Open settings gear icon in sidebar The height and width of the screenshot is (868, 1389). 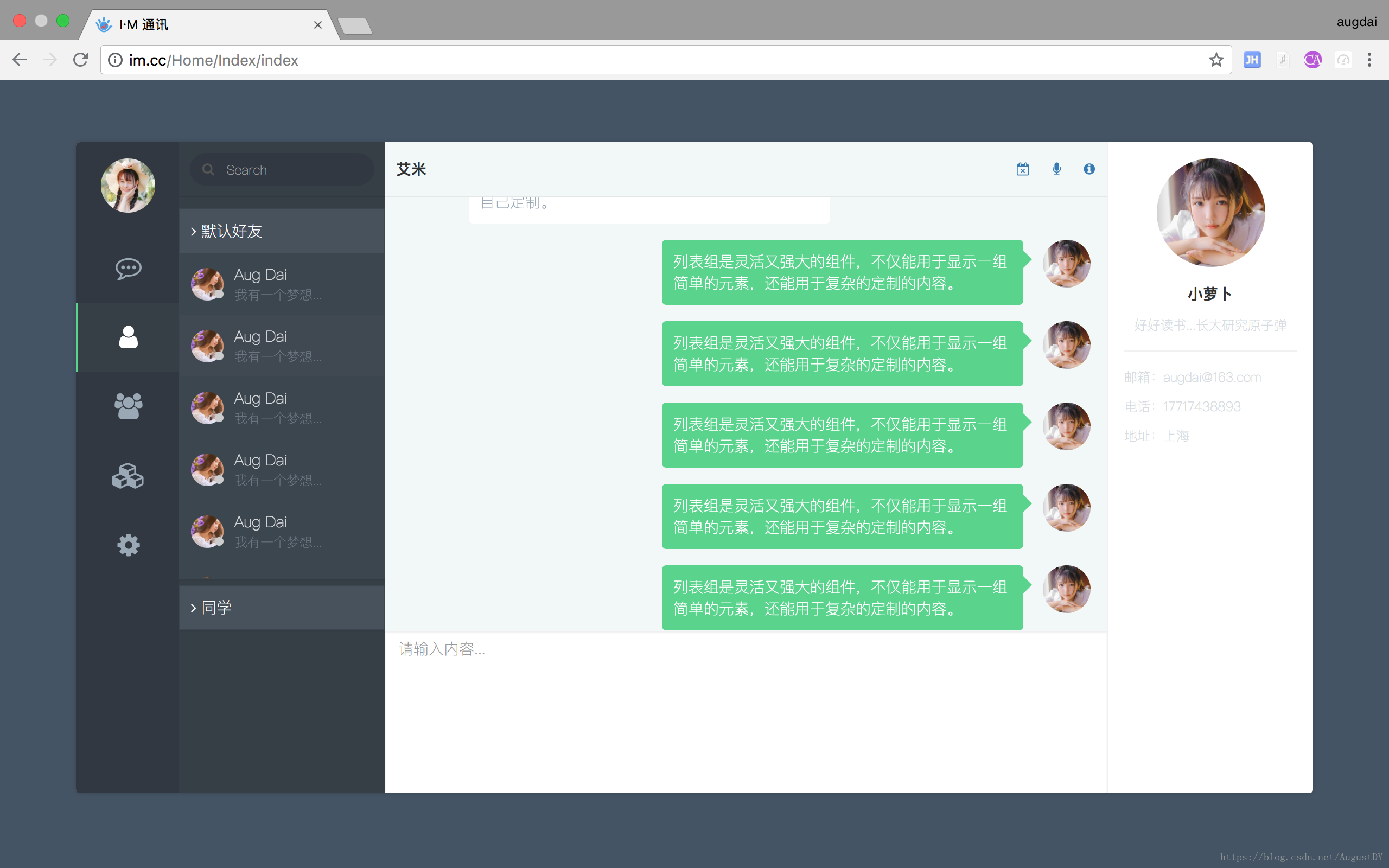[128, 544]
